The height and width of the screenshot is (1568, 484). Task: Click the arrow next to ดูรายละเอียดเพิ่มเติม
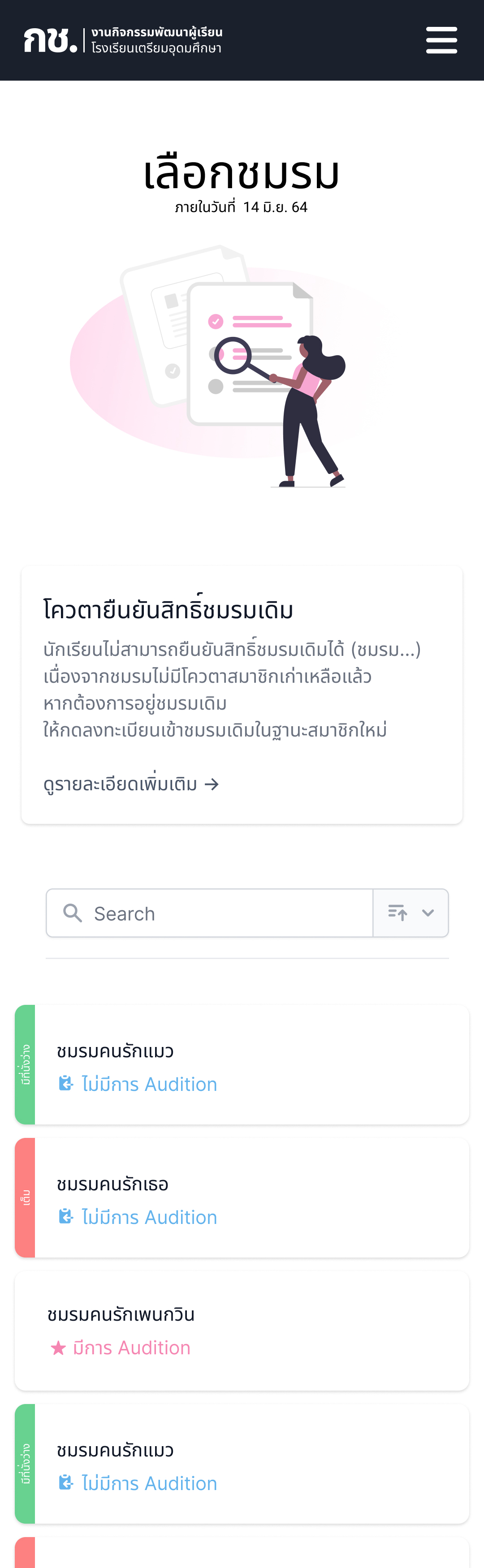click(211, 784)
